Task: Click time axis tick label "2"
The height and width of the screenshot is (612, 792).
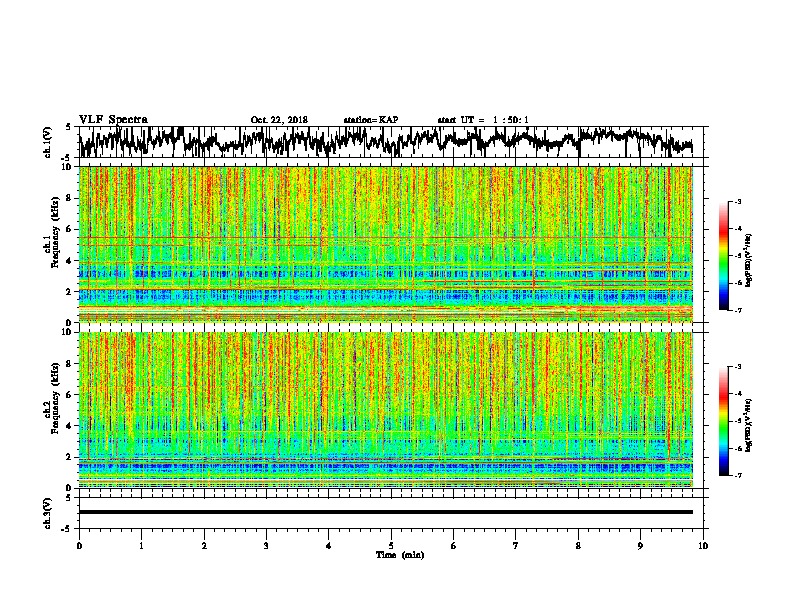Action: [204, 546]
